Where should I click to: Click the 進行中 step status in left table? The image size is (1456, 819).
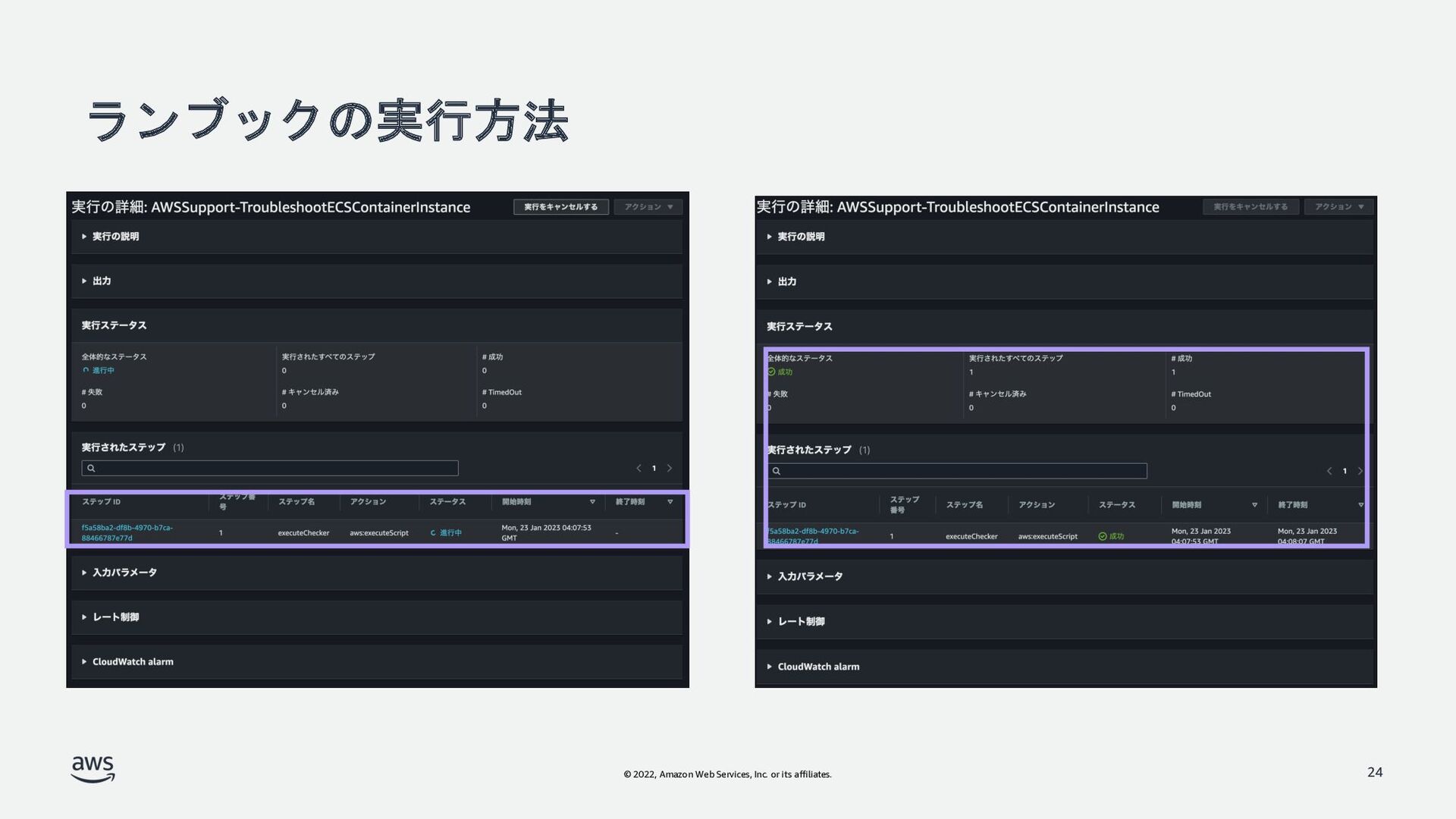447,533
